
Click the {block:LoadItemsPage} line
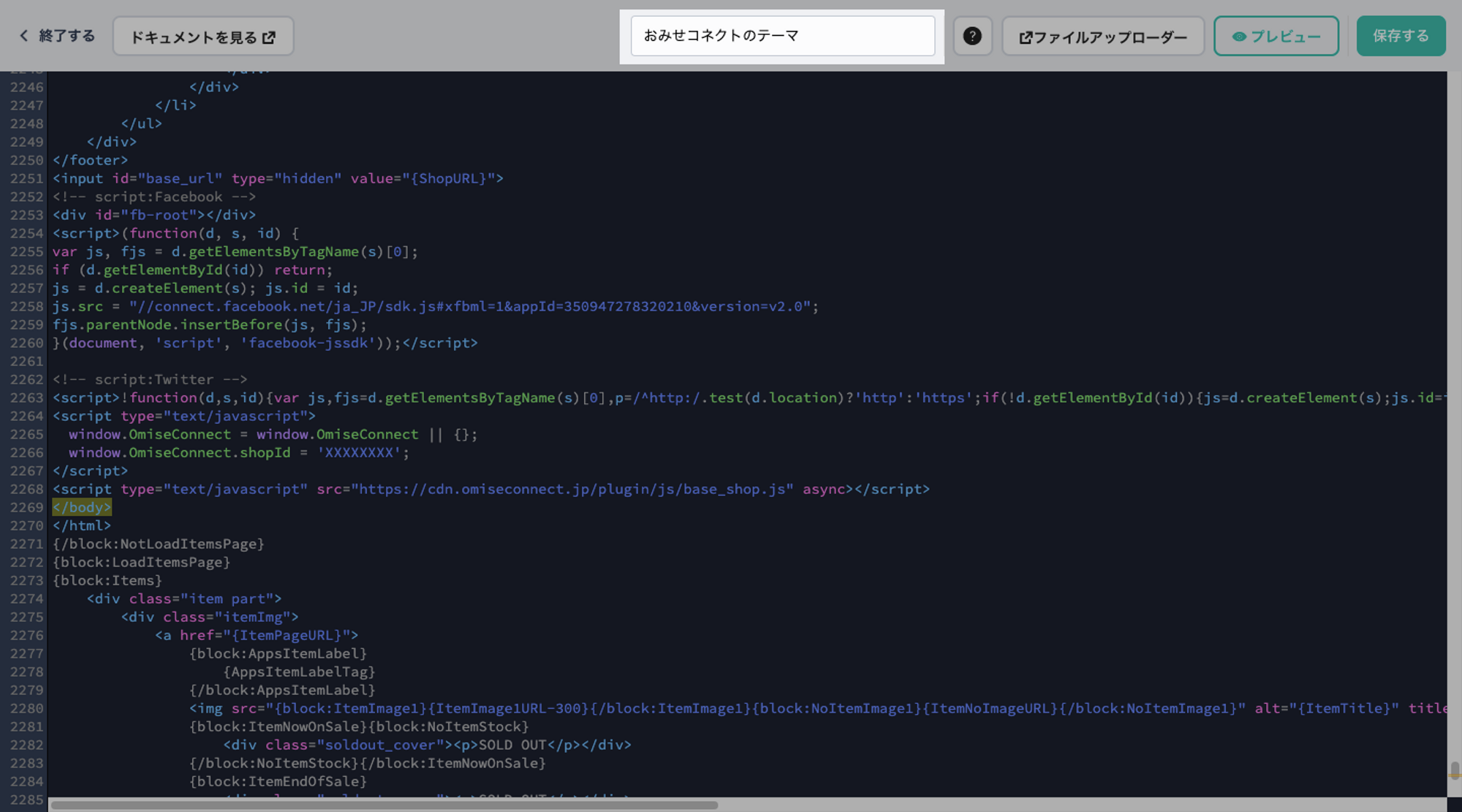[141, 562]
